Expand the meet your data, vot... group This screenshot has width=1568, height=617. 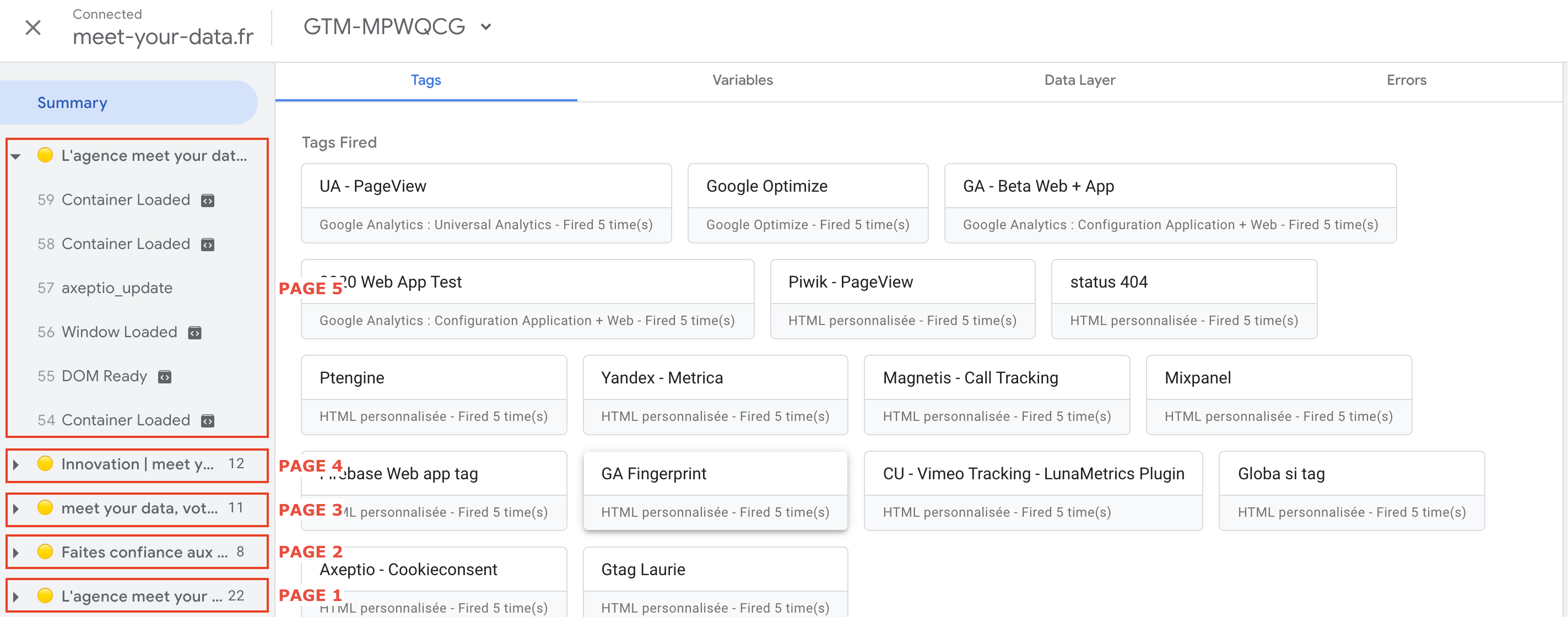tap(16, 508)
